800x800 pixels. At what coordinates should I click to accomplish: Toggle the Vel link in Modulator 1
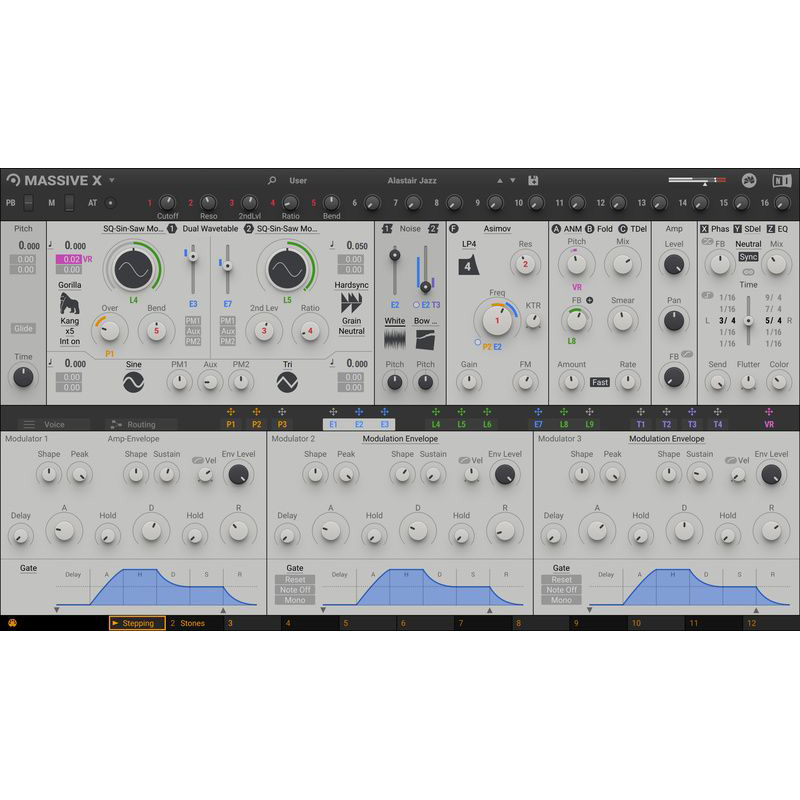(198, 460)
